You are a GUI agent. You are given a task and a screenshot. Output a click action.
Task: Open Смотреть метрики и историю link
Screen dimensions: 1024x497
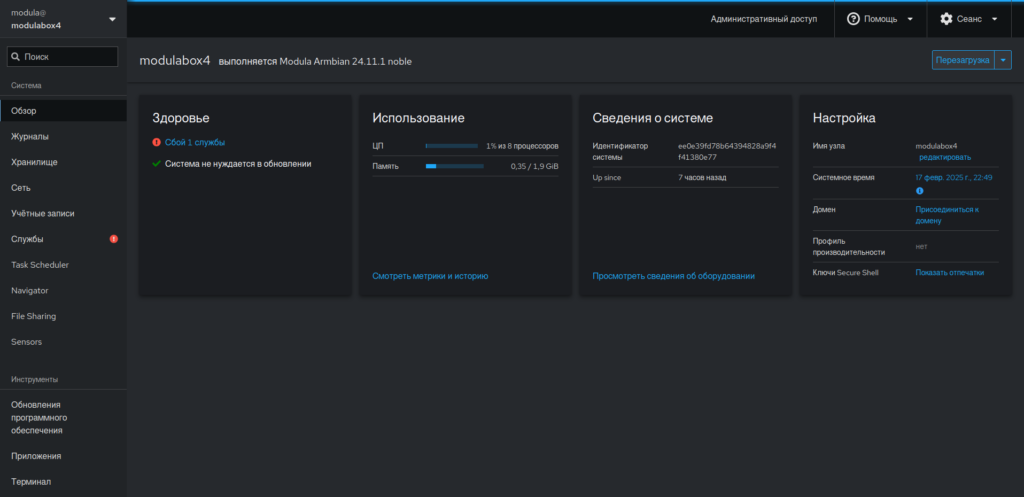coord(430,276)
